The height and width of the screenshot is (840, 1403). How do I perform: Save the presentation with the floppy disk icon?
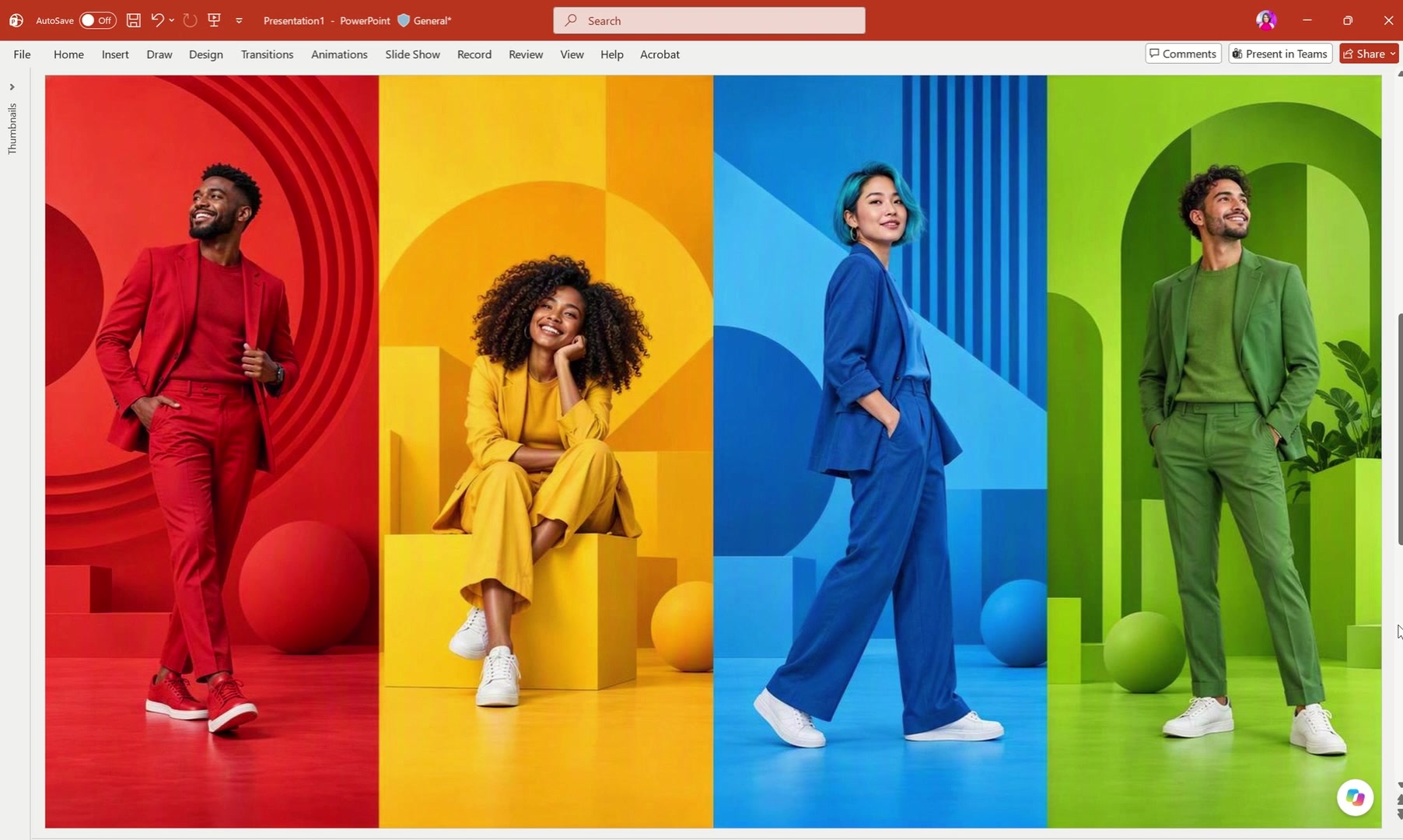point(134,20)
